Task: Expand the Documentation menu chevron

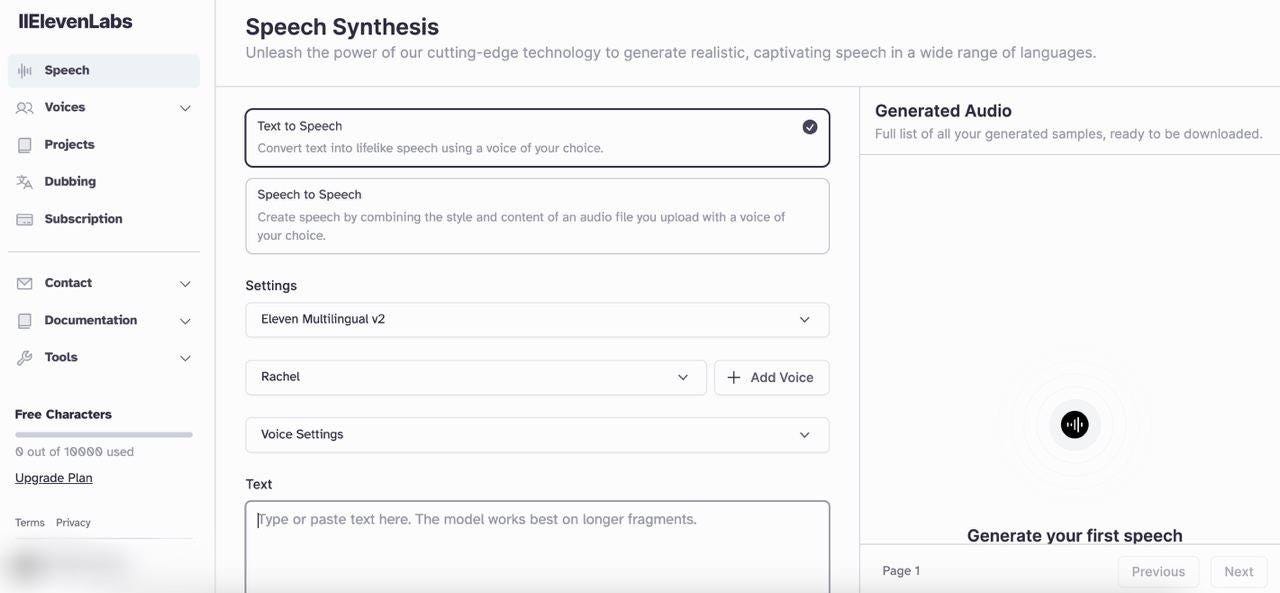Action: [185, 321]
